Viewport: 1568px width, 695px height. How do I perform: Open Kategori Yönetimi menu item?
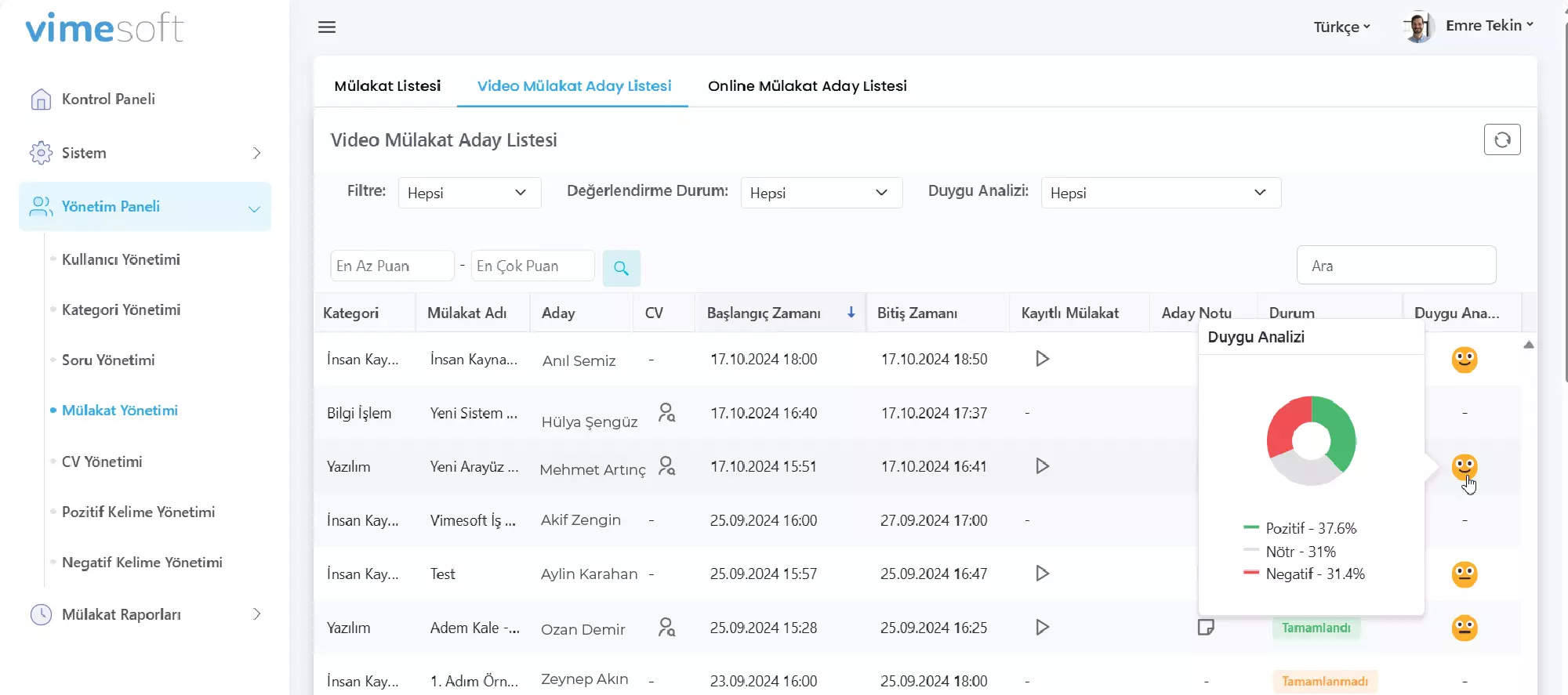tap(121, 309)
